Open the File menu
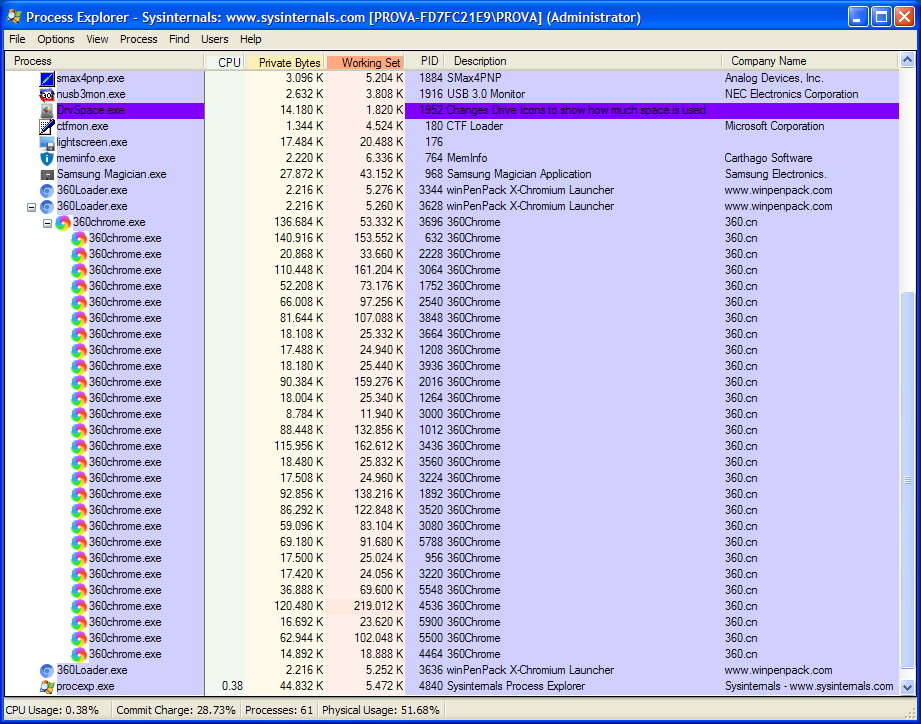The width and height of the screenshot is (921, 724). [17, 39]
